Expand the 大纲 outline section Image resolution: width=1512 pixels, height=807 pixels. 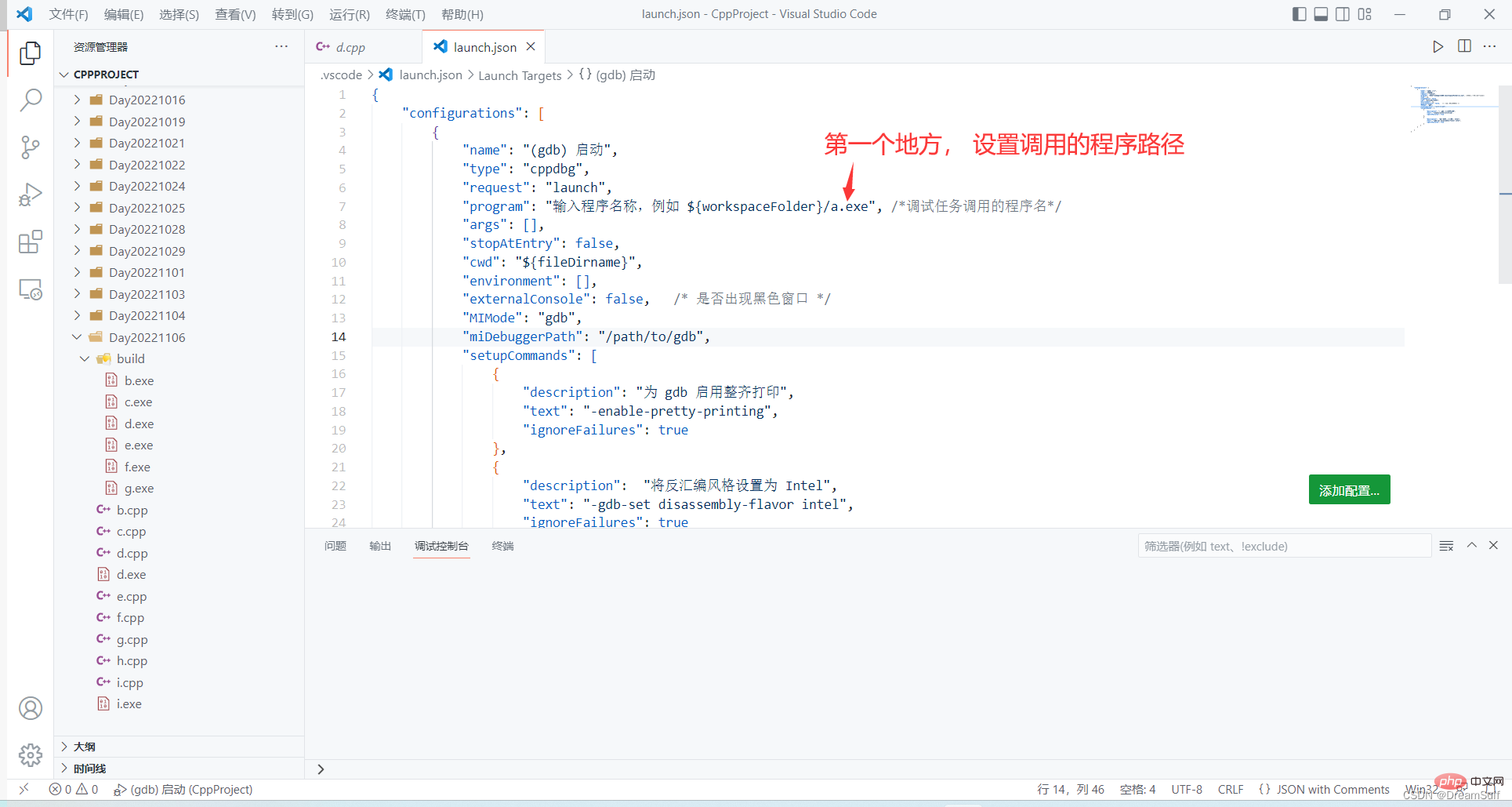coord(85,747)
